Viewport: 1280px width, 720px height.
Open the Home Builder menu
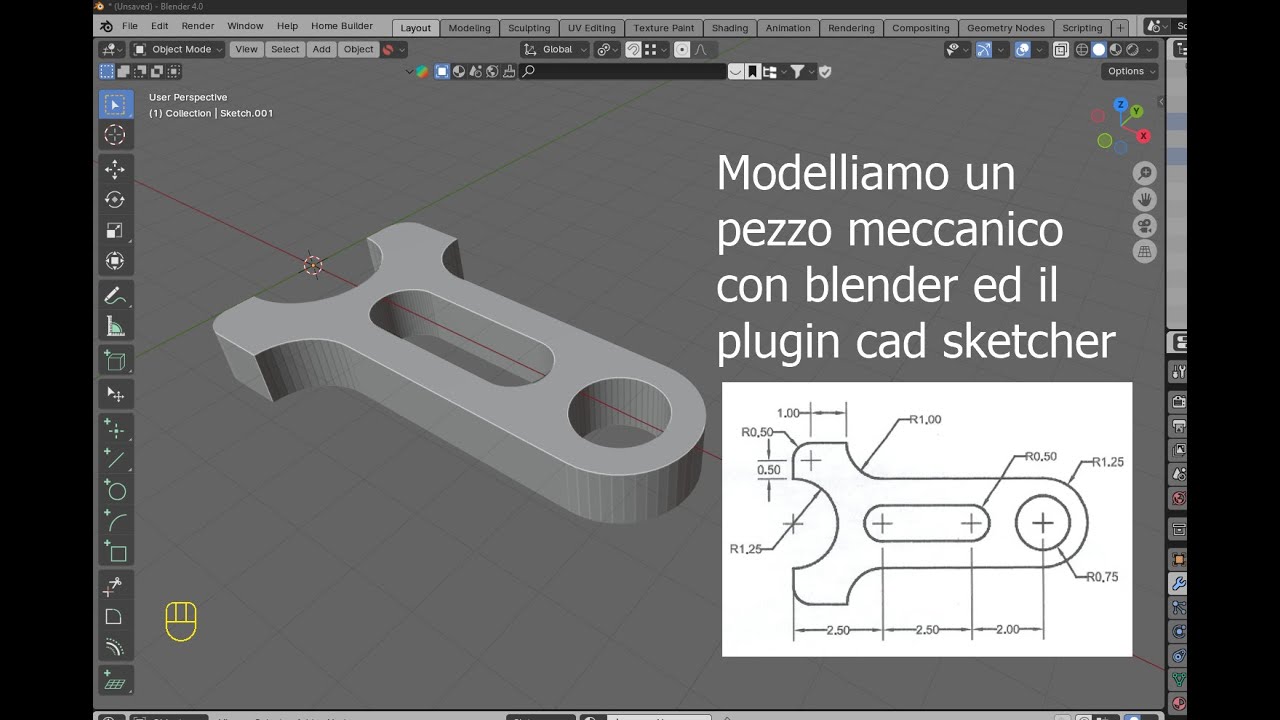pyautogui.click(x=342, y=26)
